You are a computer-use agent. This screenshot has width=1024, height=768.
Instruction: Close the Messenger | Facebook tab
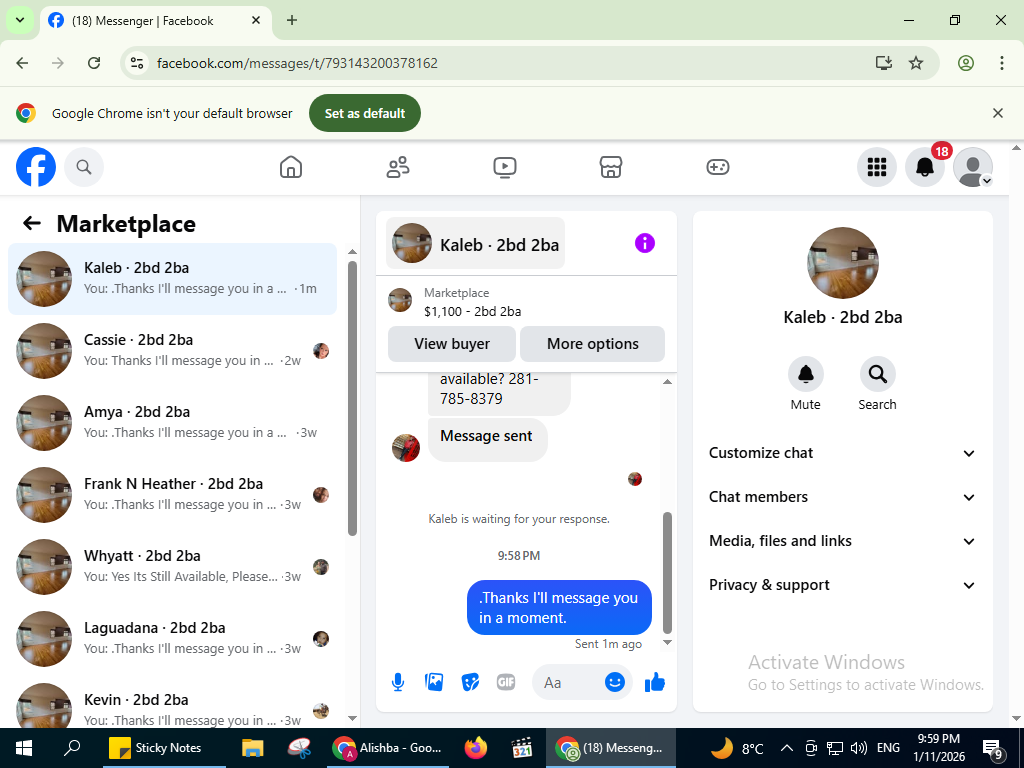click(x=256, y=20)
